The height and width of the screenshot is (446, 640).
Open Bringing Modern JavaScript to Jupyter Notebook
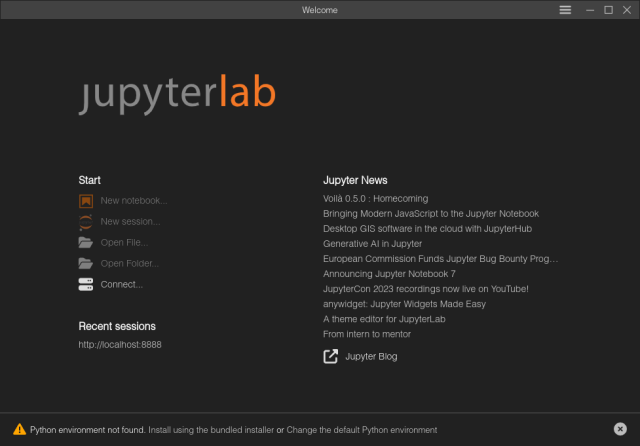tap(431, 214)
